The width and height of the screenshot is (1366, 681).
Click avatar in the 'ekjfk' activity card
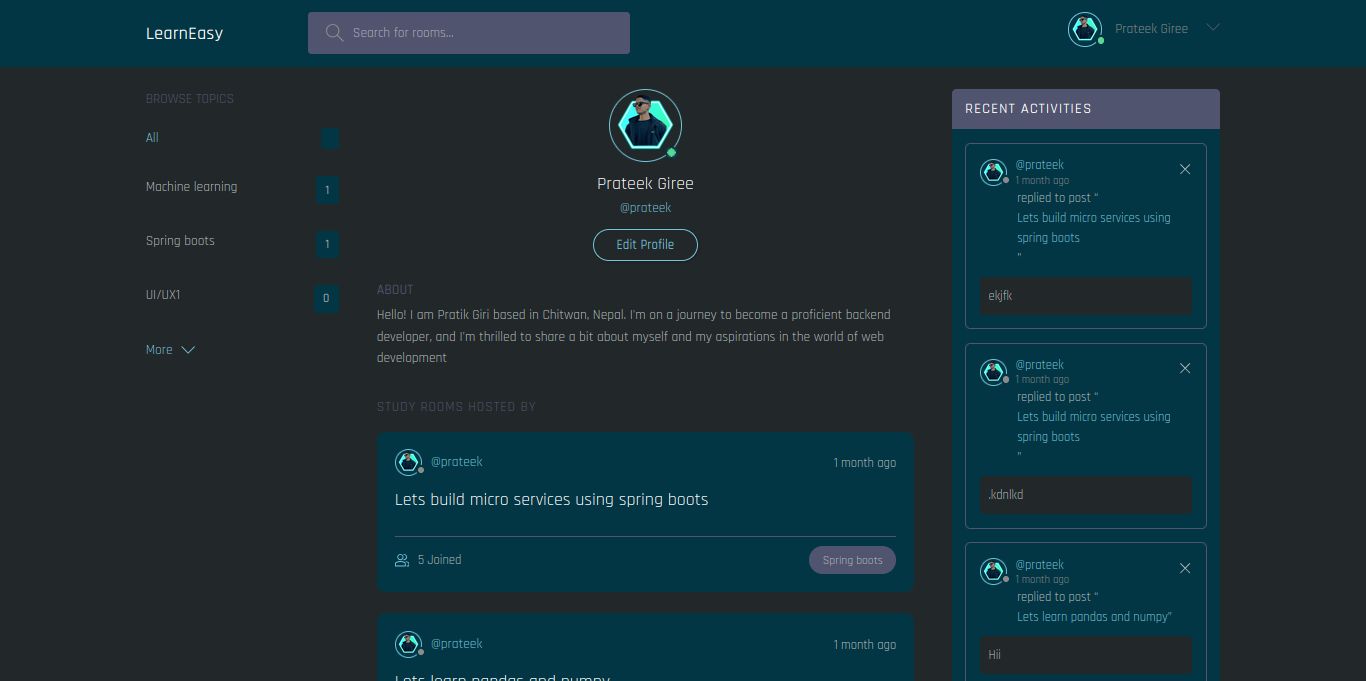click(992, 172)
